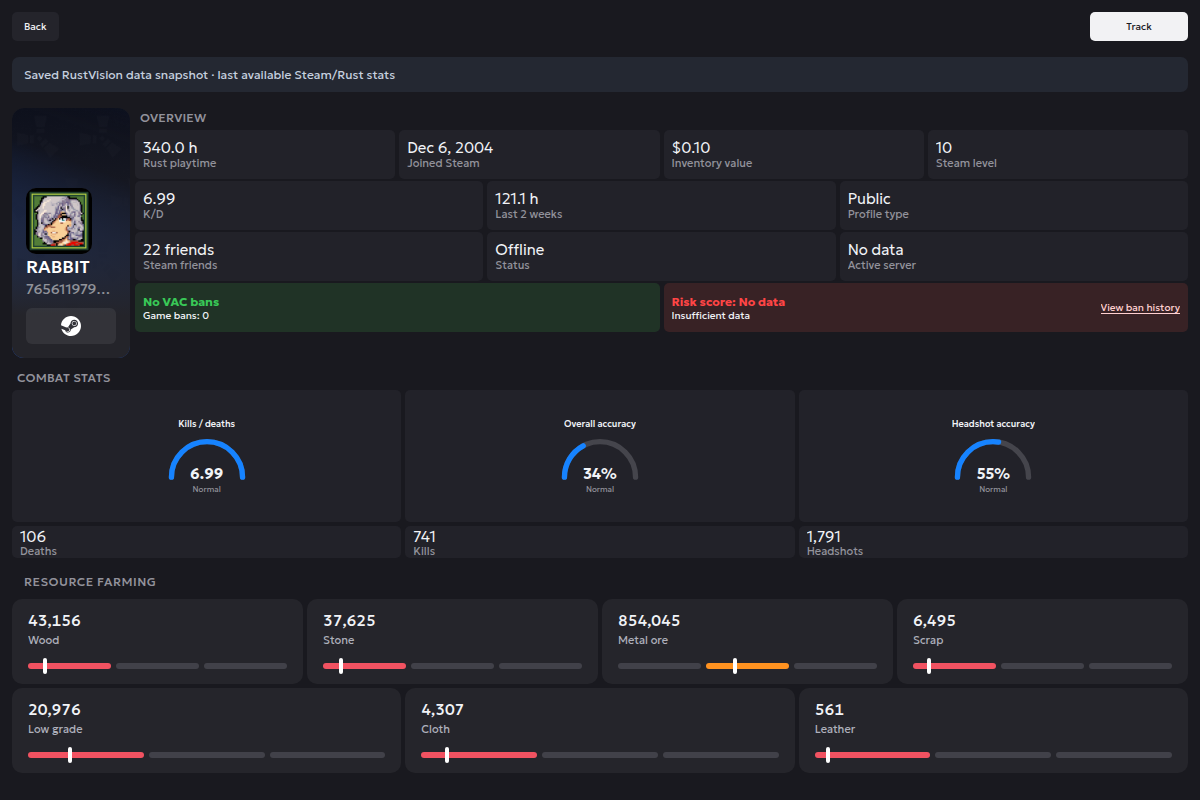Click the Offline status value
Viewport: 1200px width, 800px height.
pyautogui.click(x=520, y=250)
